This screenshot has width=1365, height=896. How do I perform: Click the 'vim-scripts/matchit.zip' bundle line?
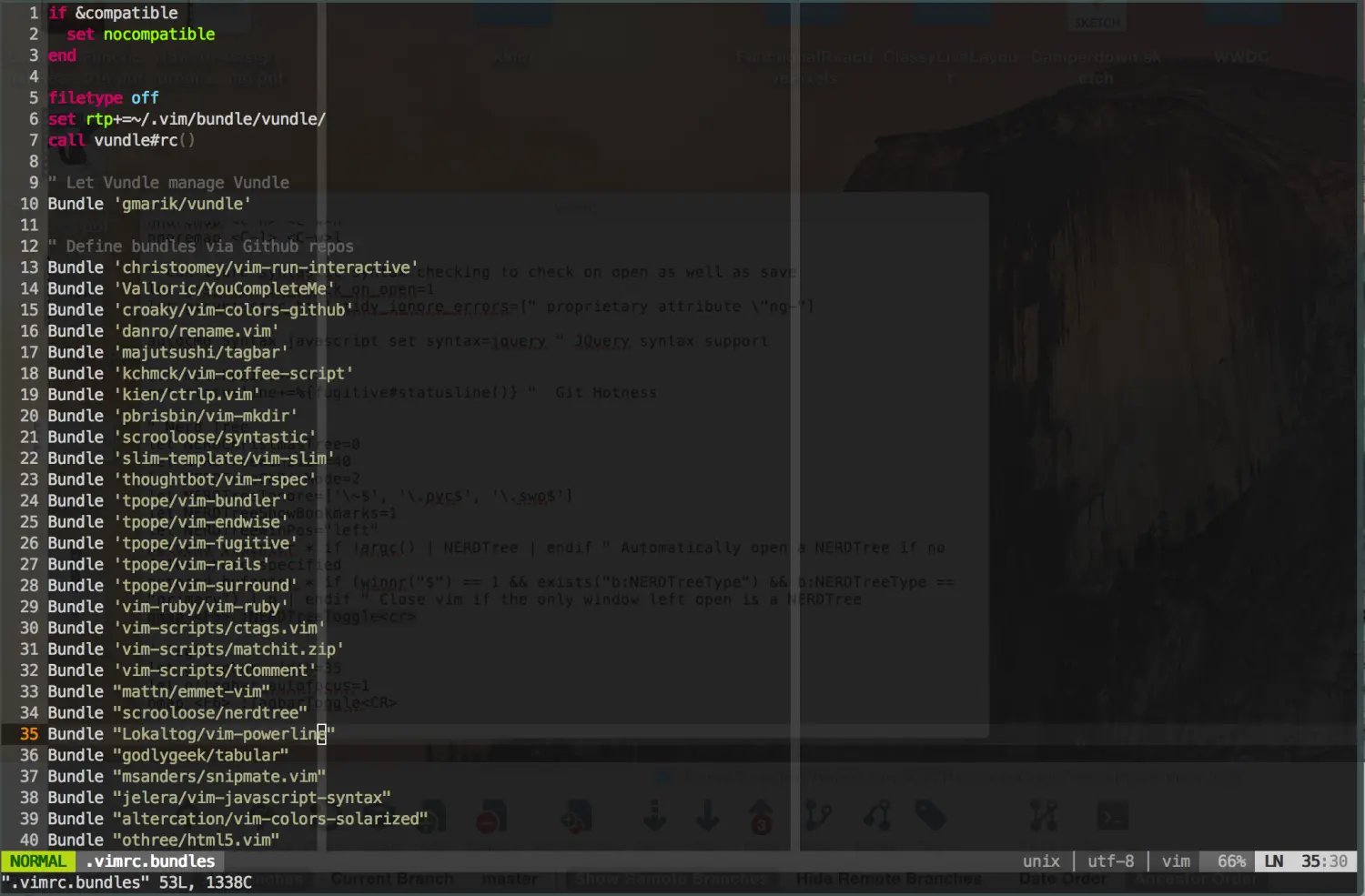click(196, 649)
